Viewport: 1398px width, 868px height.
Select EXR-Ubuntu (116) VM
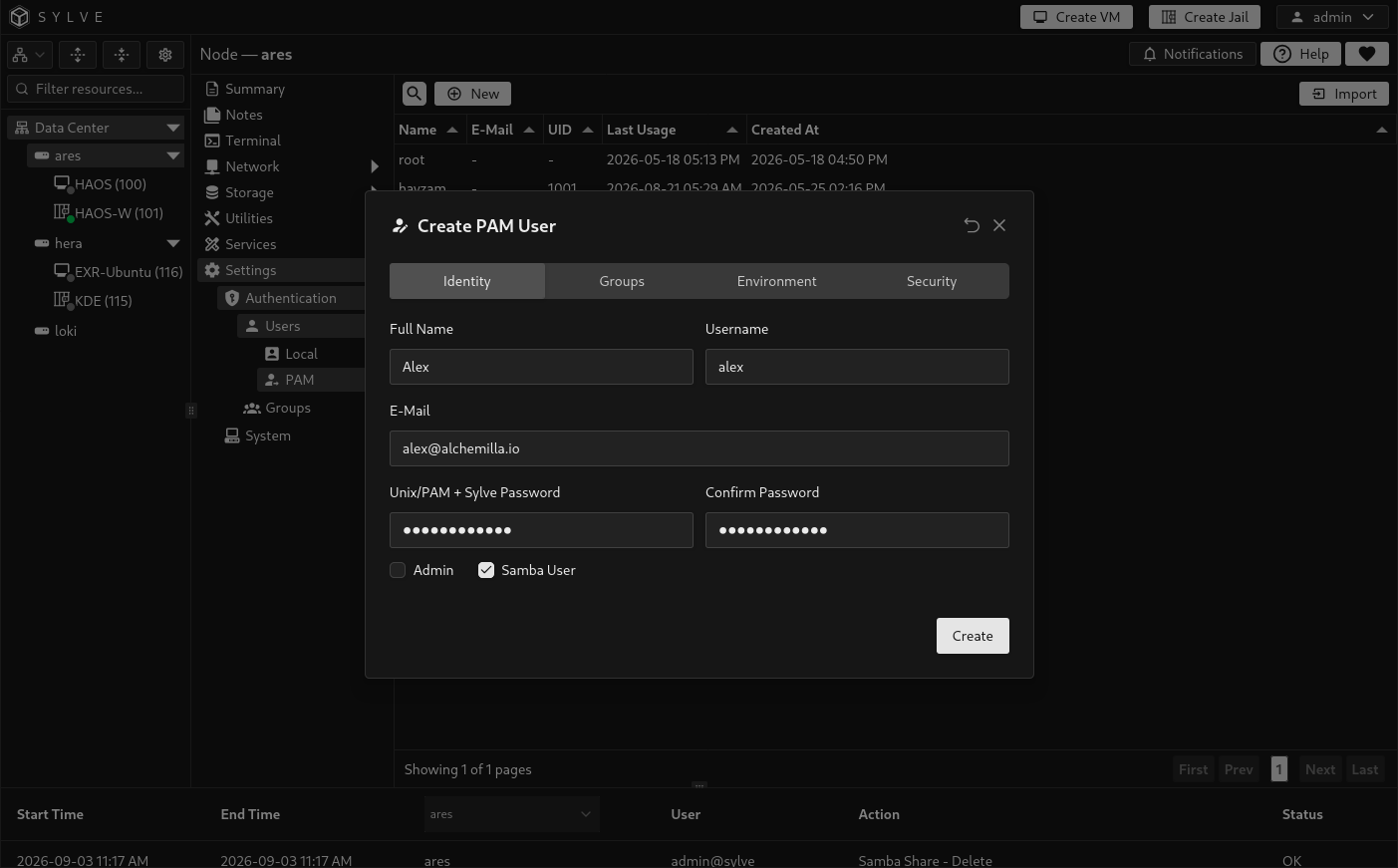point(118,272)
